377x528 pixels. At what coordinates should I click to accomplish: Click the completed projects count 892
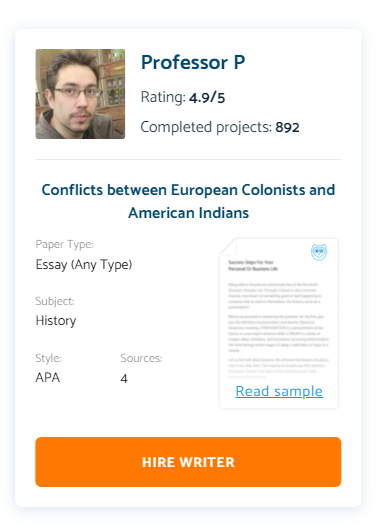point(287,127)
